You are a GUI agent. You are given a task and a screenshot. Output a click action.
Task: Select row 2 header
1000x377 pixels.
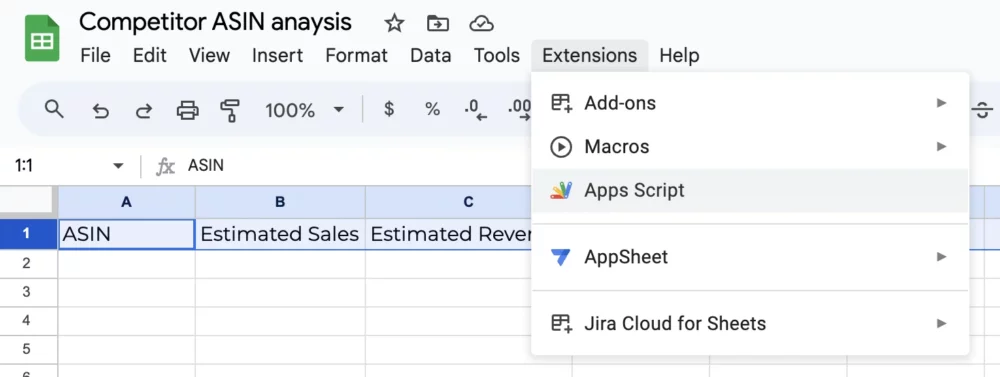click(x=26, y=263)
